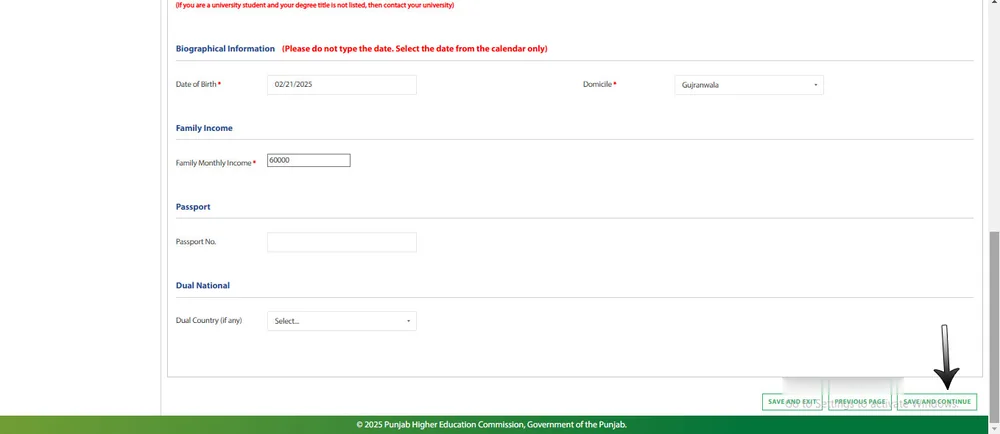Click the Biographical Information heading

(x=225, y=48)
